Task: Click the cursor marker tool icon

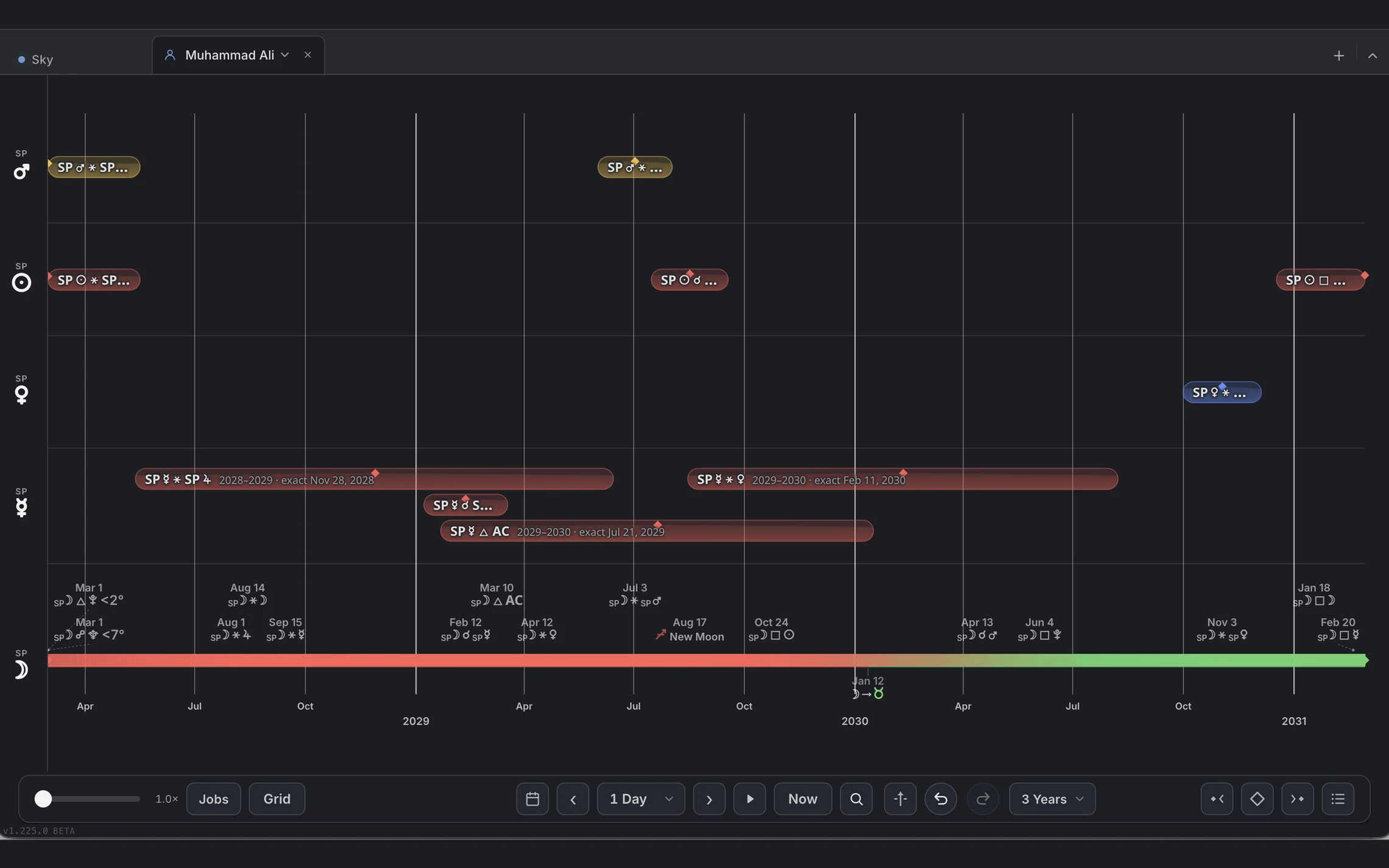Action: [900, 799]
